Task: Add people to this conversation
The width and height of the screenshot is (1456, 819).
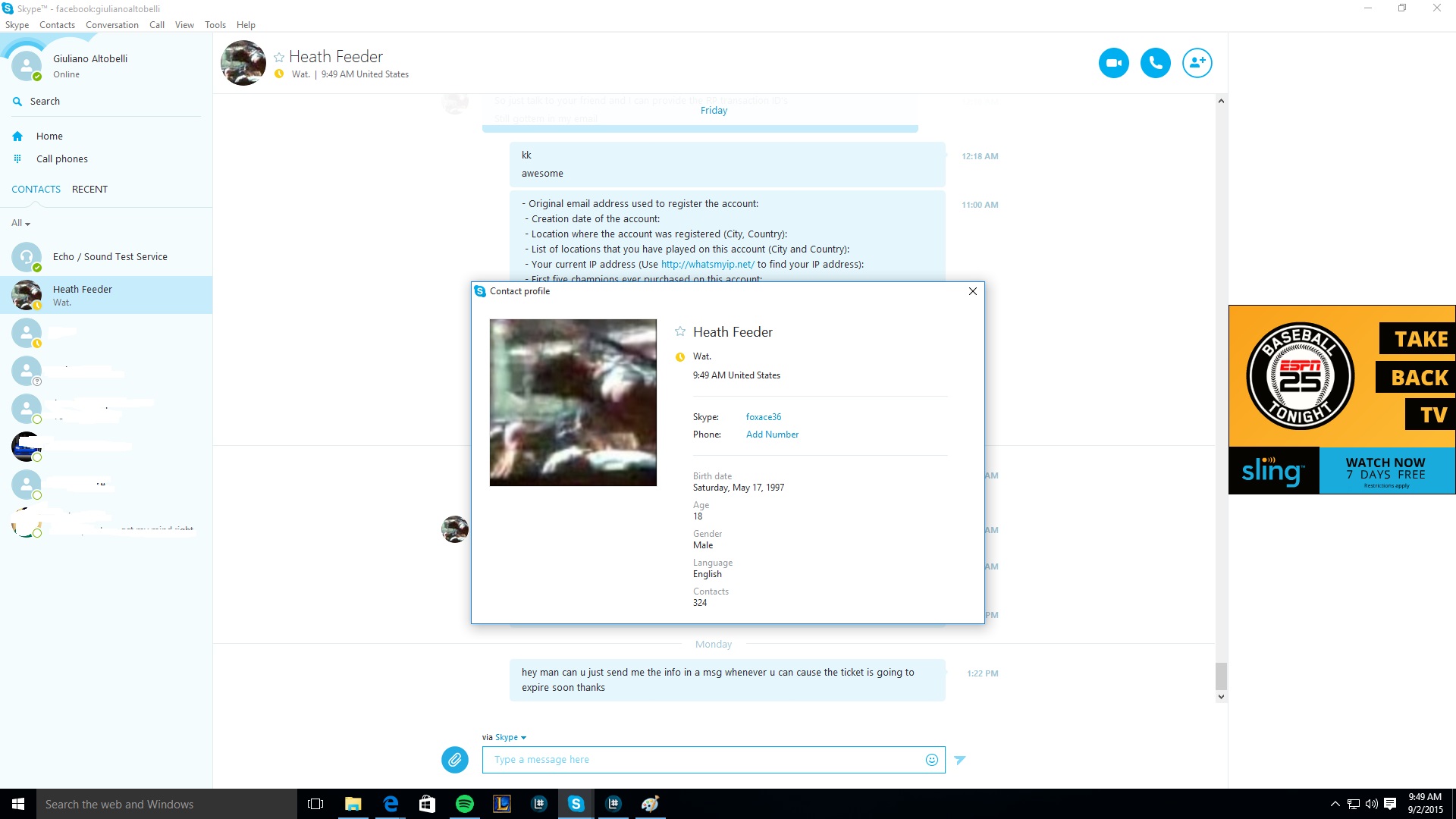Action: point(1197,63)
